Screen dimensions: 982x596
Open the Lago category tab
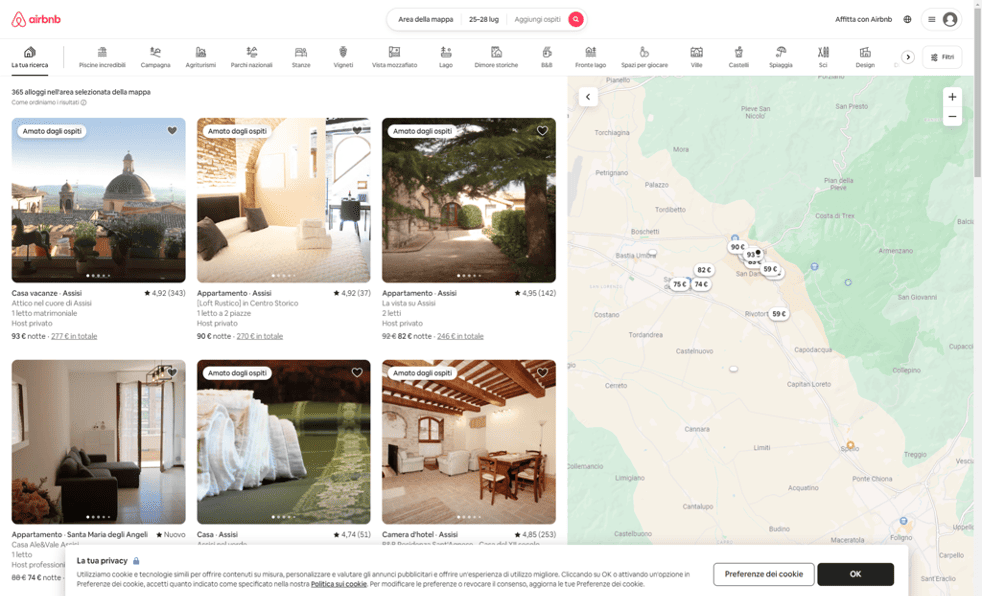click(x=445, y=57)
